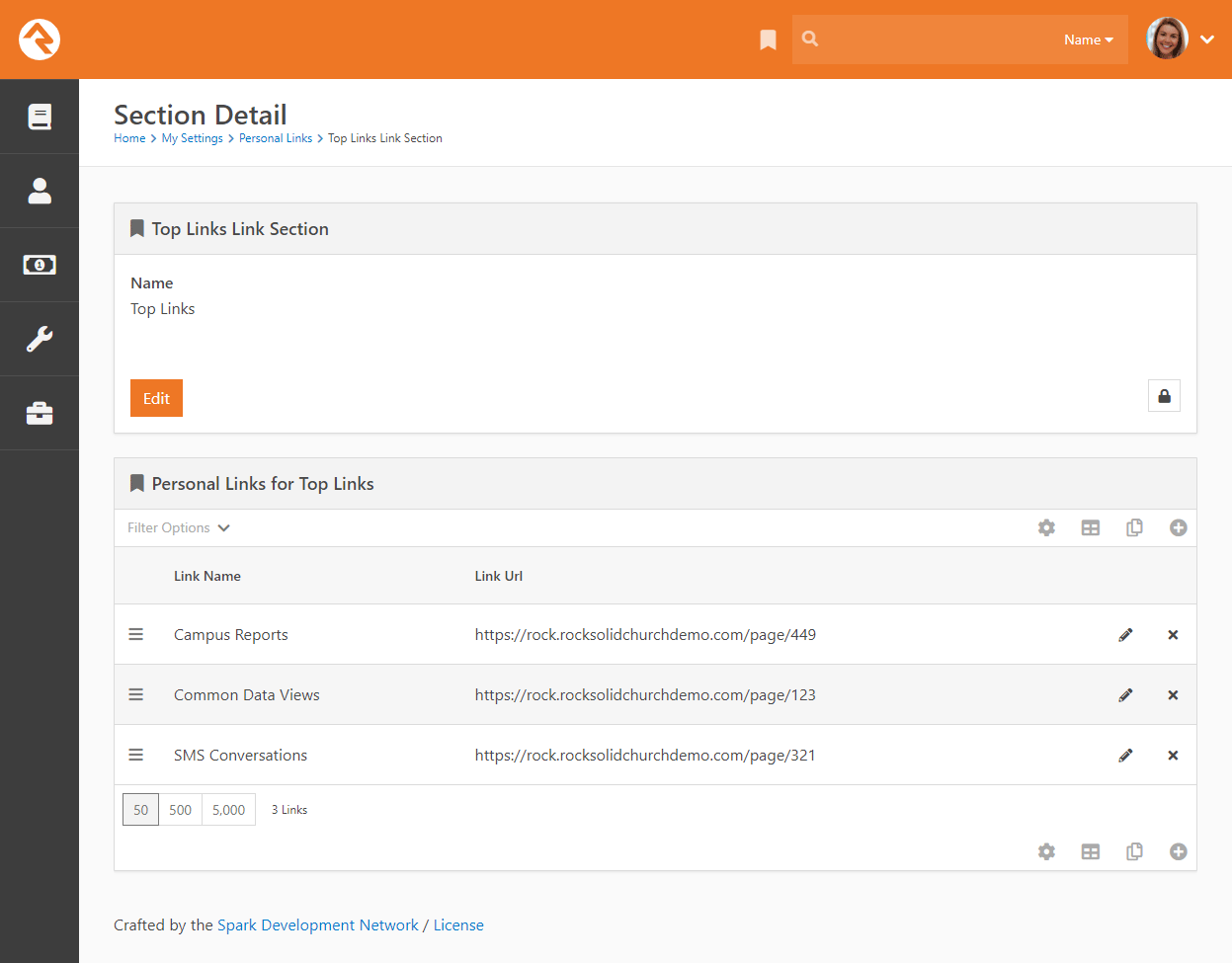
Task: Edit the SMS Conversations link with pencil
Action: (1125, 756)
